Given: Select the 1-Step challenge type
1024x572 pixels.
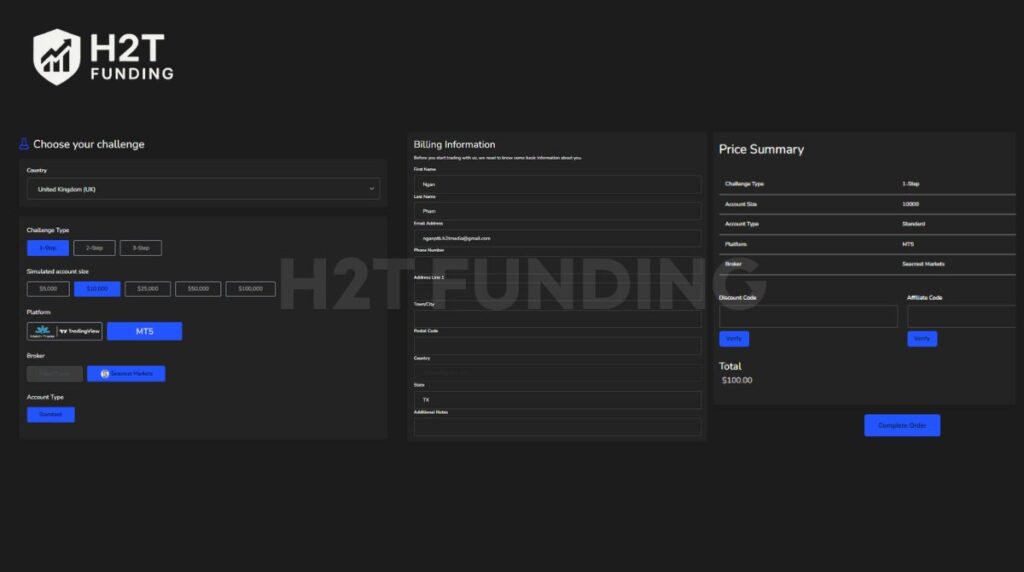Looking at the screenshot, I should click(x=48, y=248).
